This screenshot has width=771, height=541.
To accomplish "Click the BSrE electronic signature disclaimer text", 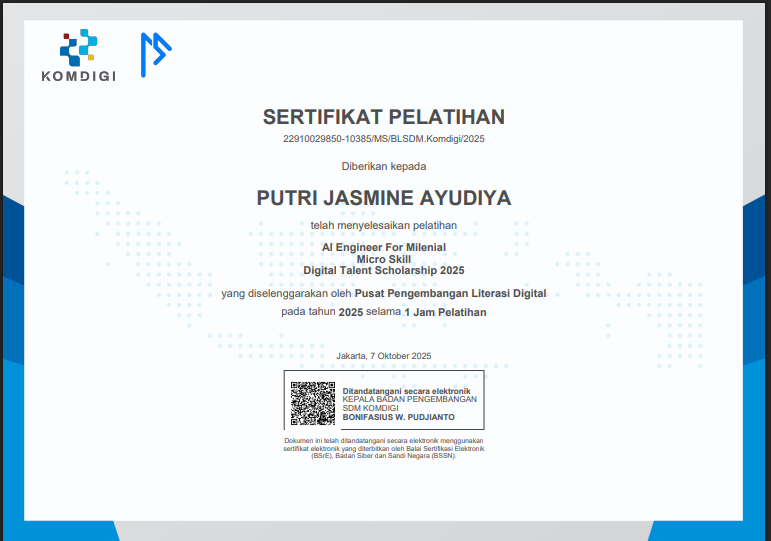I will [x=384, y=448].
